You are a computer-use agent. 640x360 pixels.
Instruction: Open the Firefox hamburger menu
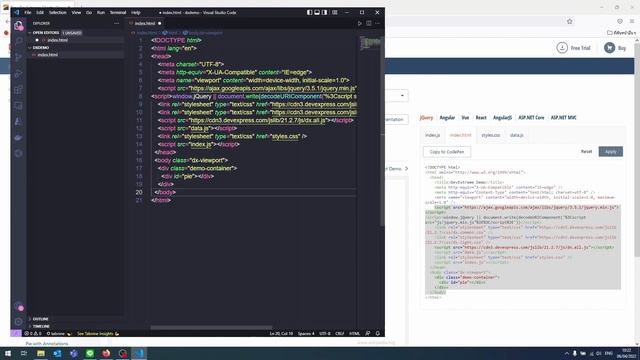coord(632,21)
